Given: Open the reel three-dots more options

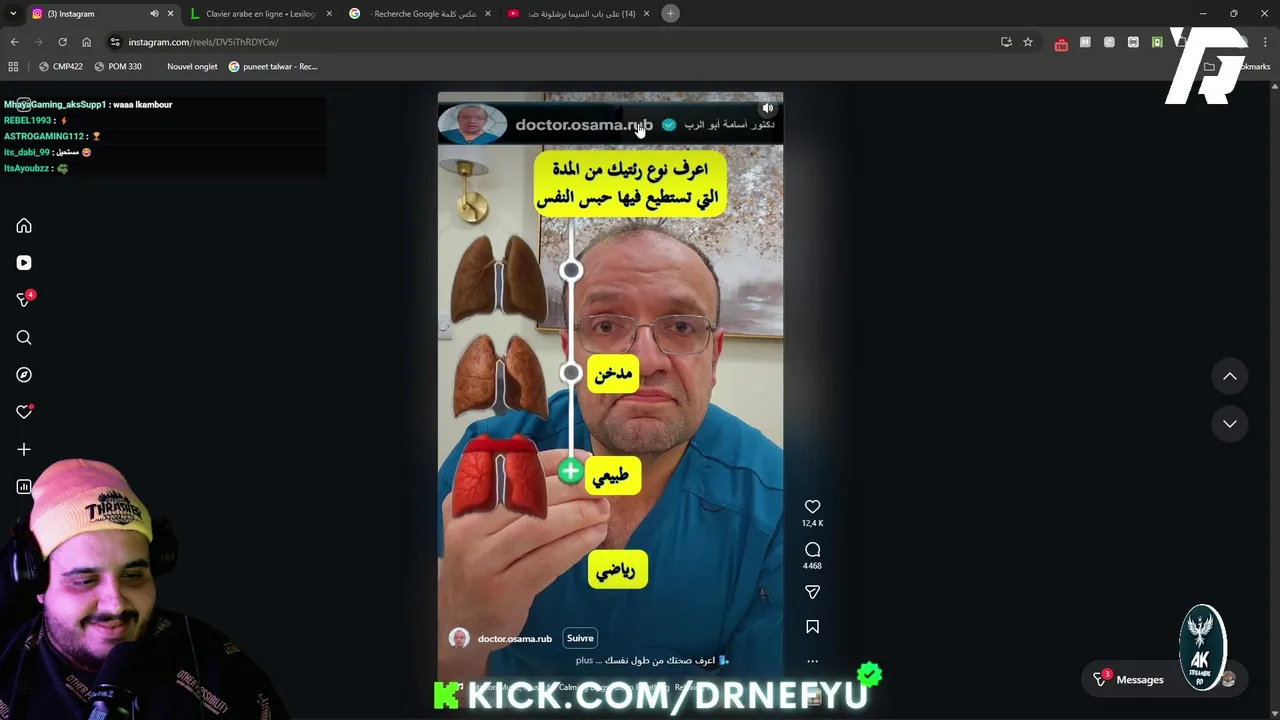Looking at the screenshot, I should [x=812, y=661].
